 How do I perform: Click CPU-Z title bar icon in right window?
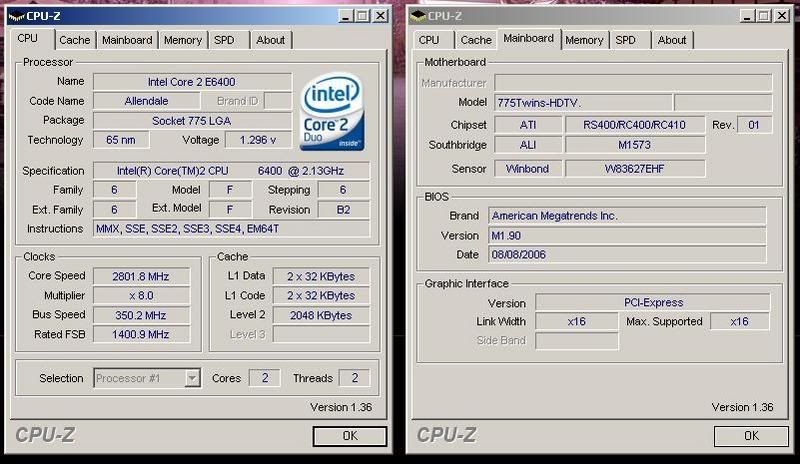(418, 16)
